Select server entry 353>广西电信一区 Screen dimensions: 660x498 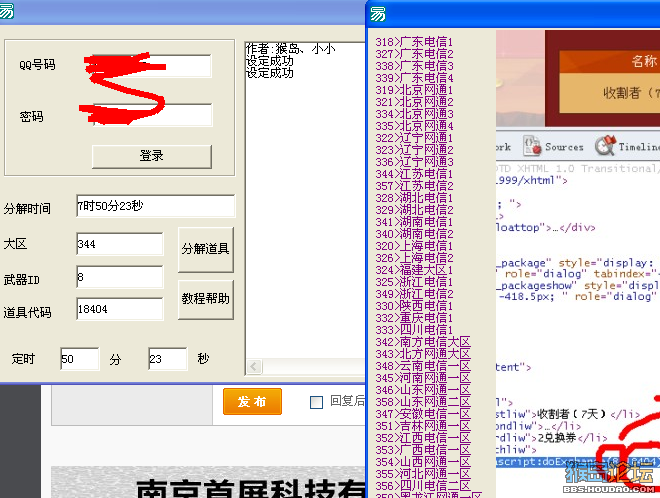[x=423, y=450]
